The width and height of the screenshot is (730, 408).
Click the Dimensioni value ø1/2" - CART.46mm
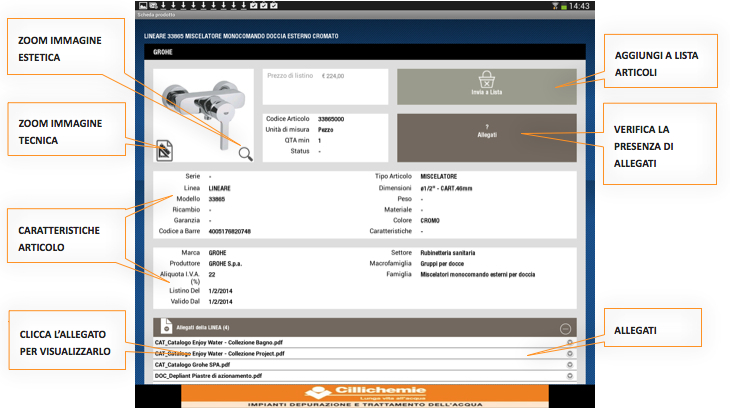tap(446, 189)
